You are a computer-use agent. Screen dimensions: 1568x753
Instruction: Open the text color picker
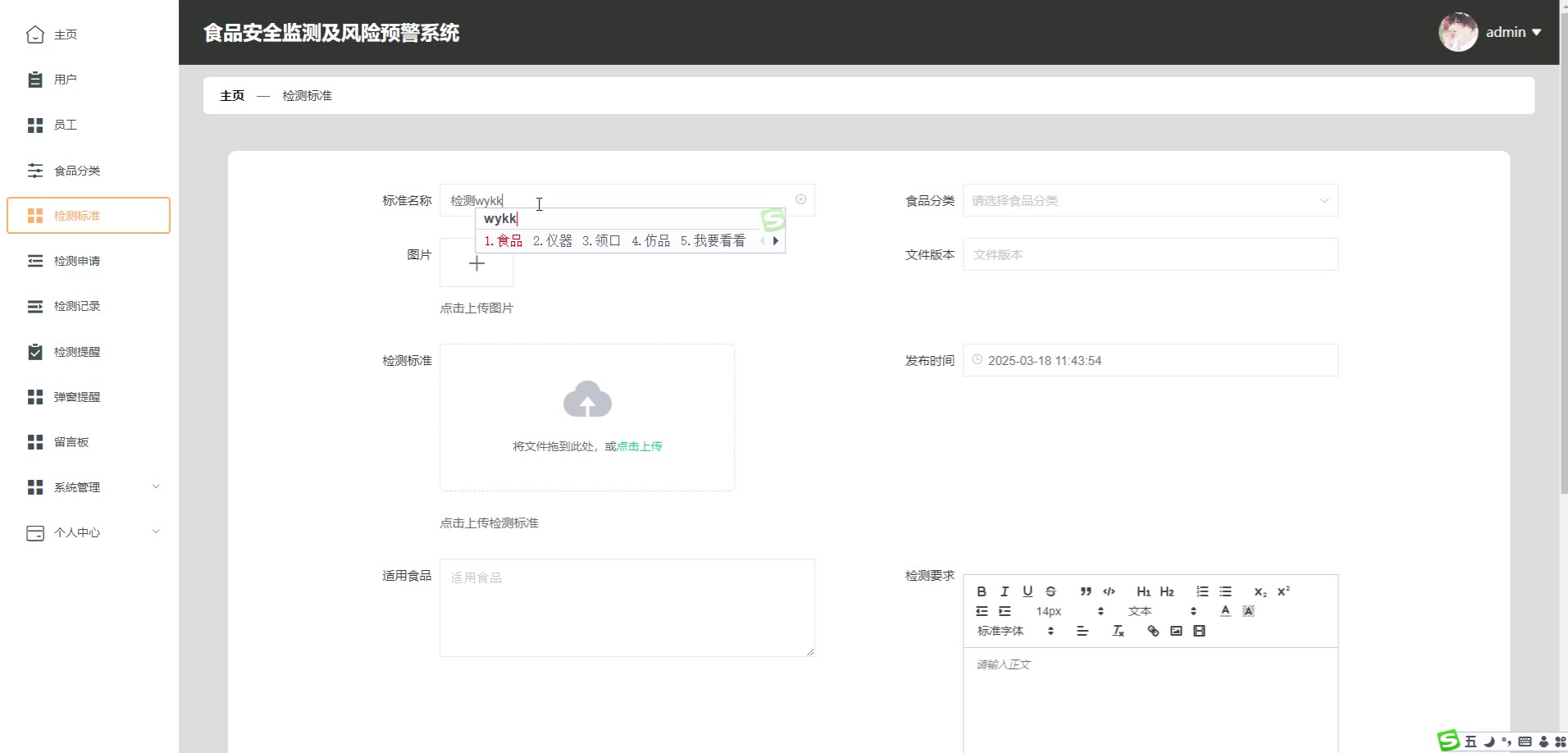pyautogui.click(x=1225, y=611)
